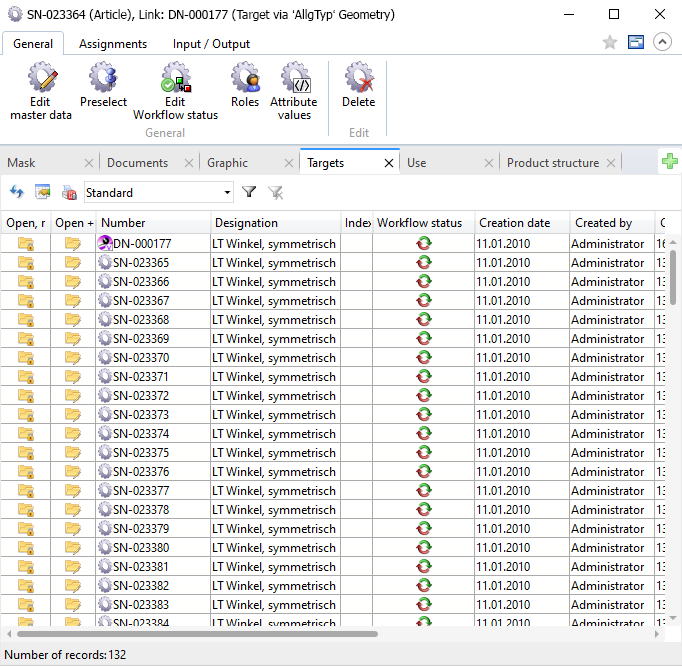Screen dimensions: 682x666
Task: Open Attribute values tool
Action: 294,90
